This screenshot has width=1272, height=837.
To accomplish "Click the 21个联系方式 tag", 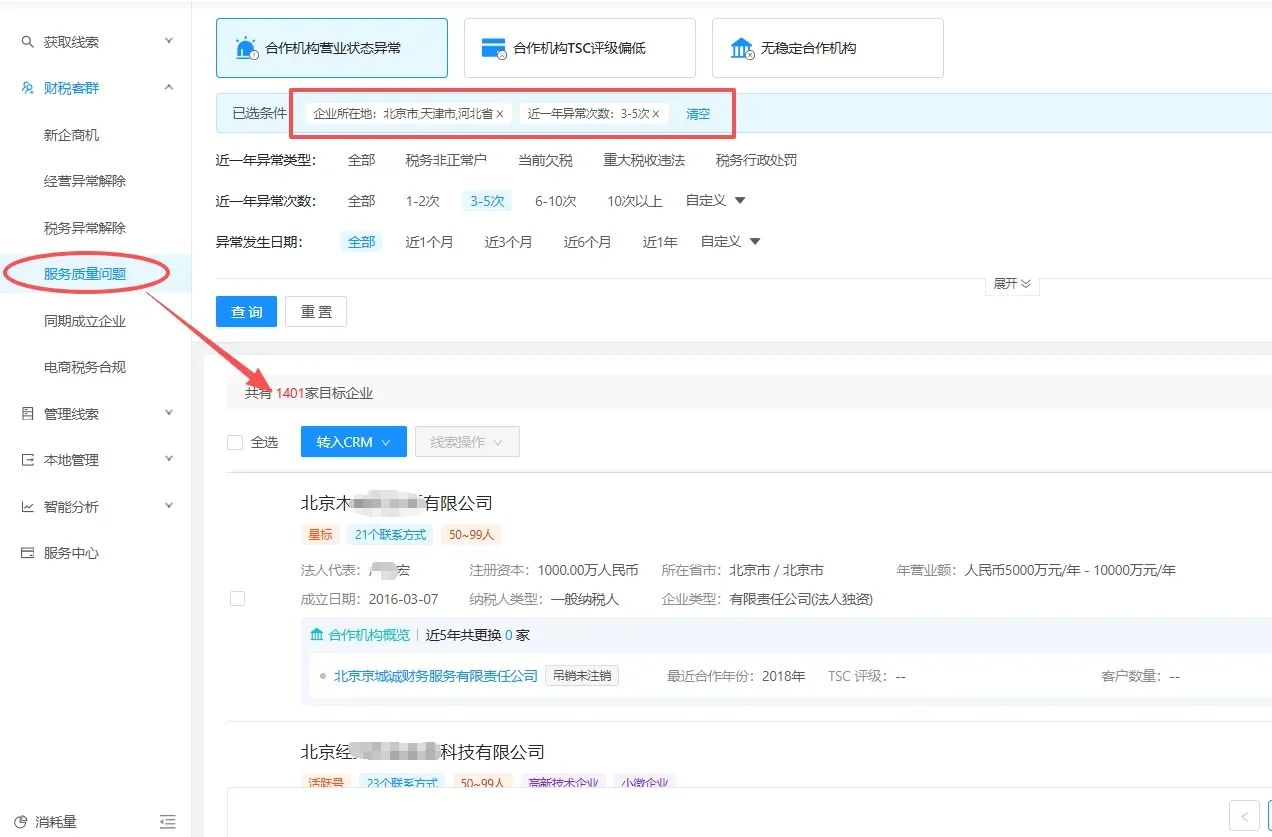I will click(x=389, y=535).
